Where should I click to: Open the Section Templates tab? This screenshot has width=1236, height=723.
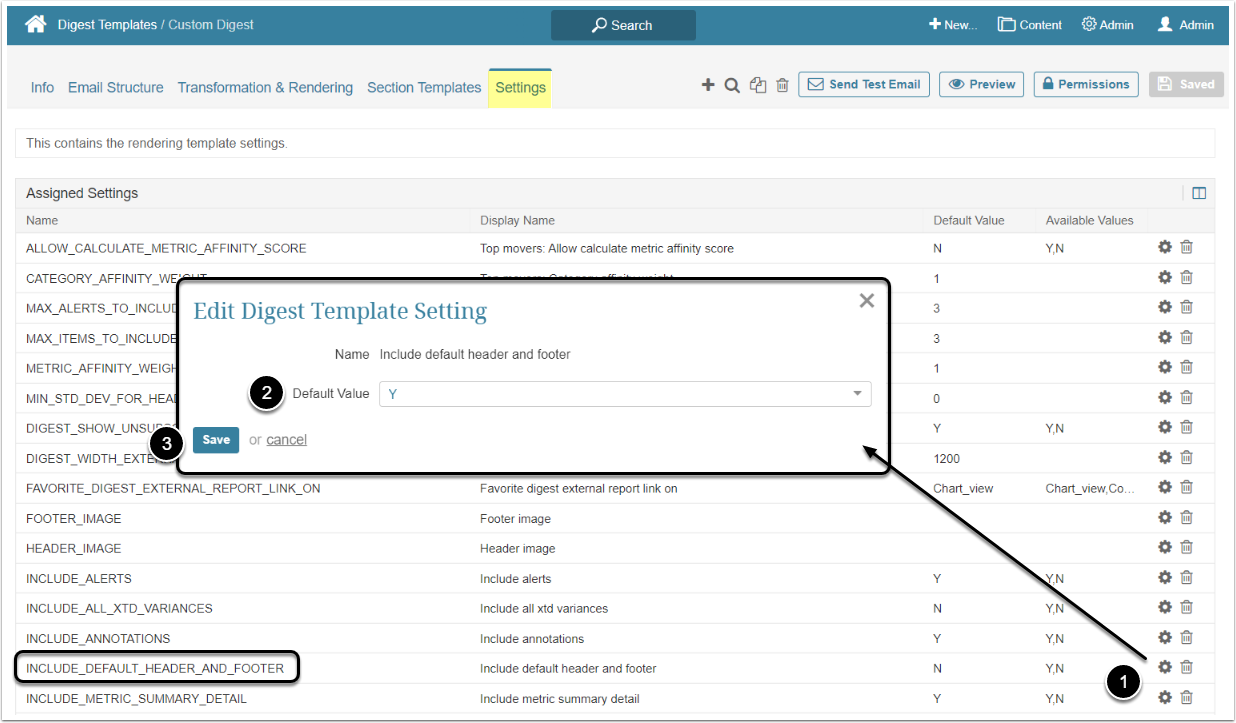(424, 88)
